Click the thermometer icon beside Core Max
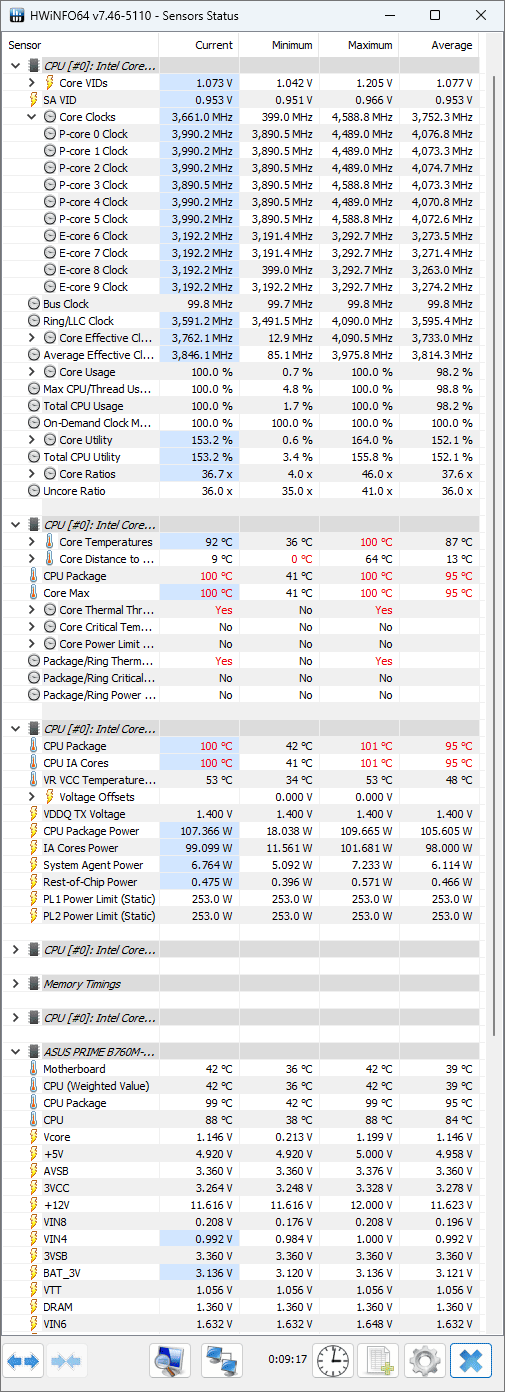This screenshot has height=1392, width=505. point(35,593)
